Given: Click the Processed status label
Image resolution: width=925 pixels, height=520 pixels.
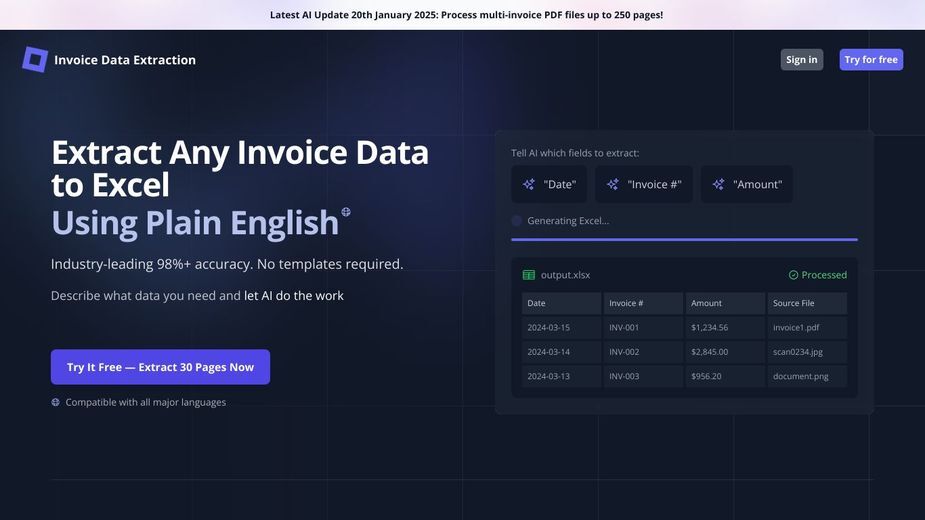Looking at the screenshot, I should (824, 275).
